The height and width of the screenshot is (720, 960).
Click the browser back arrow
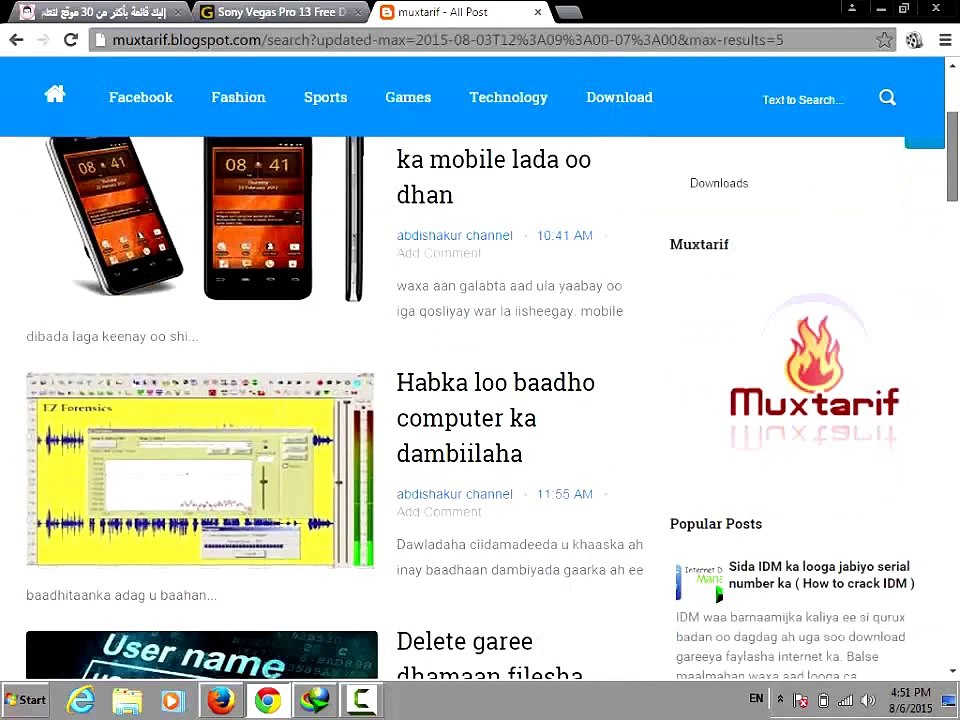tap(17, 40)
